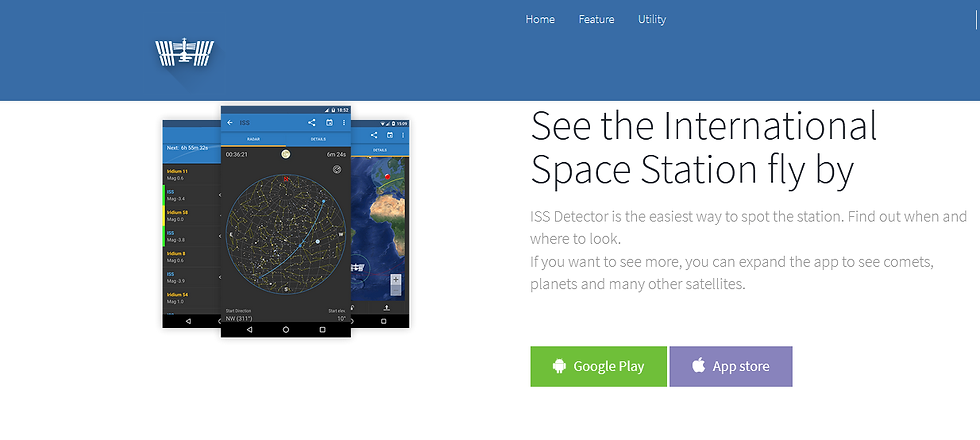The image size is (980, 440).
Task: Select the ISS Mag -3.9 pass row
Action: click(192, 278)
